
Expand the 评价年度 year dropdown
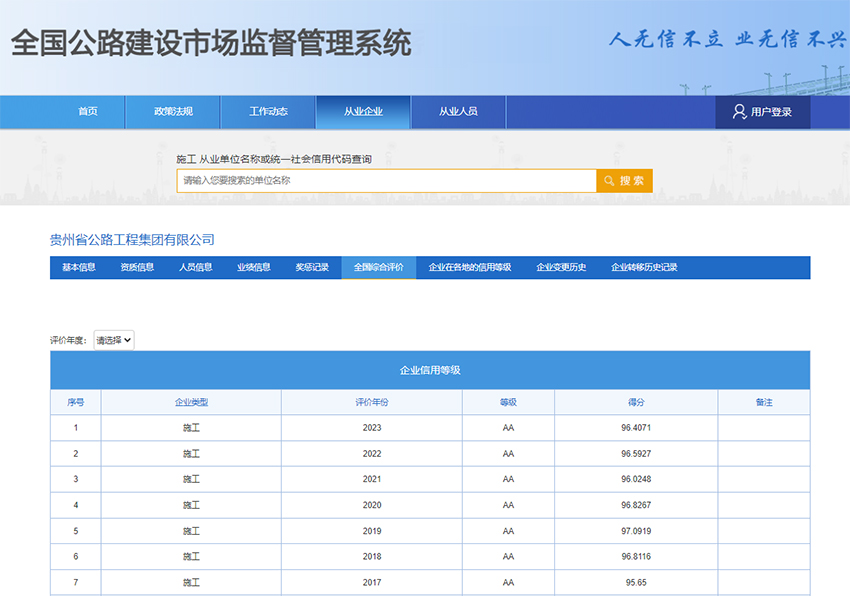pyautogui.click(x=113, y=339)
